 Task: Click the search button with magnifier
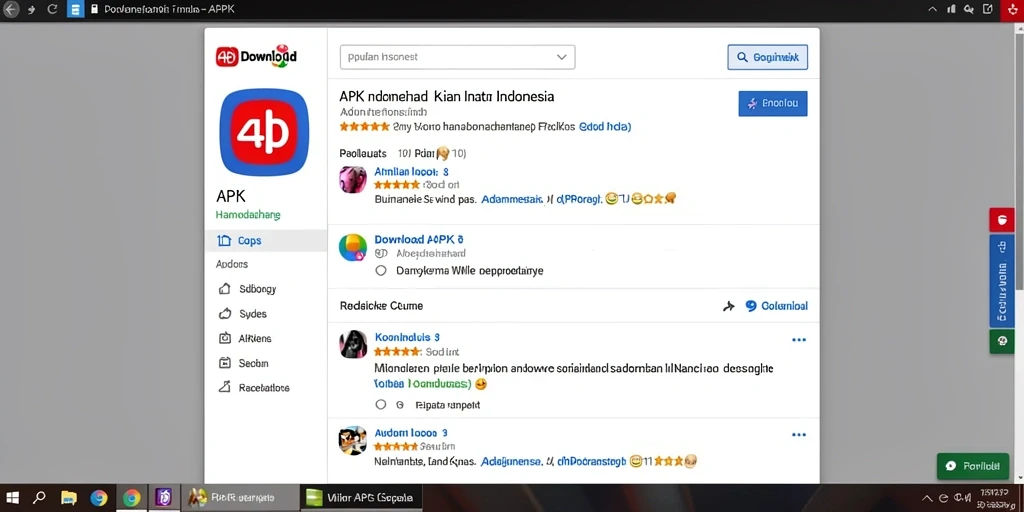tap(767, 57)
